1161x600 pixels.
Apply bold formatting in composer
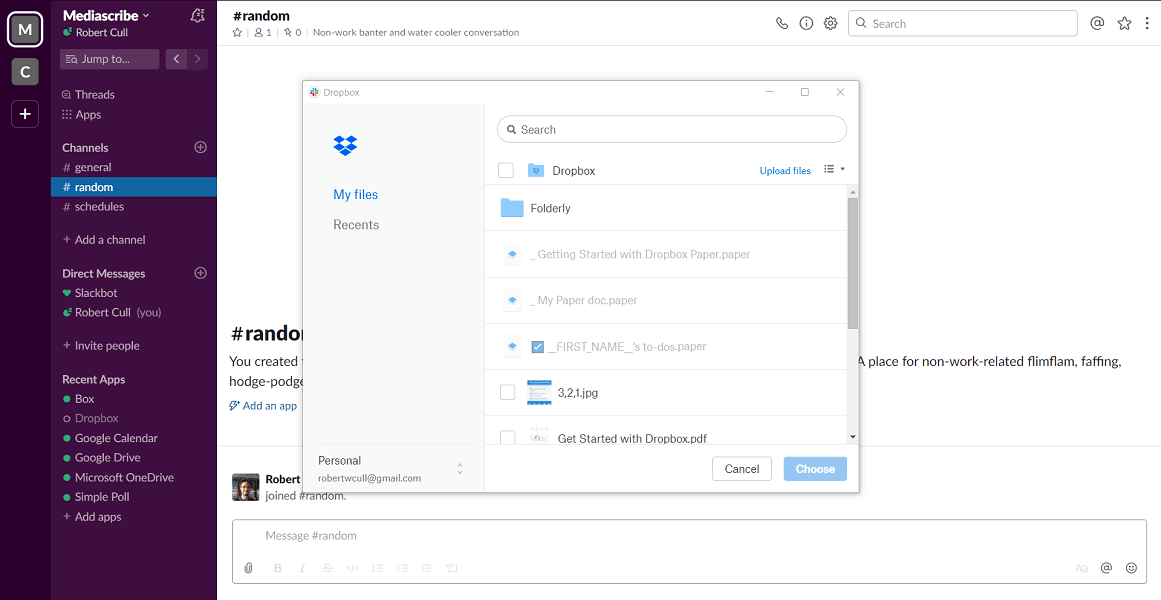click(x=278, y=568)
